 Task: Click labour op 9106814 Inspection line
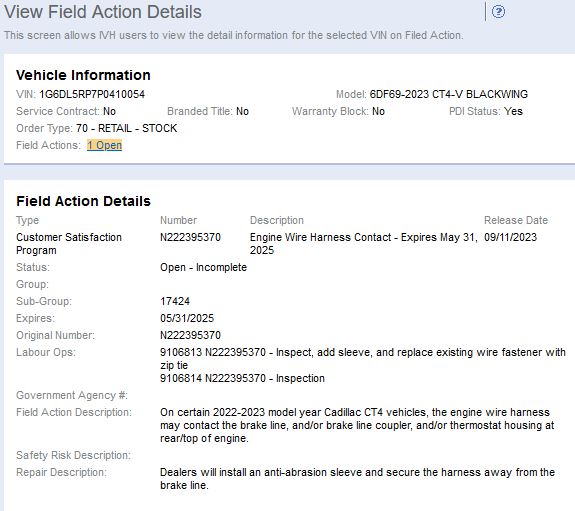tap(242, 378)
